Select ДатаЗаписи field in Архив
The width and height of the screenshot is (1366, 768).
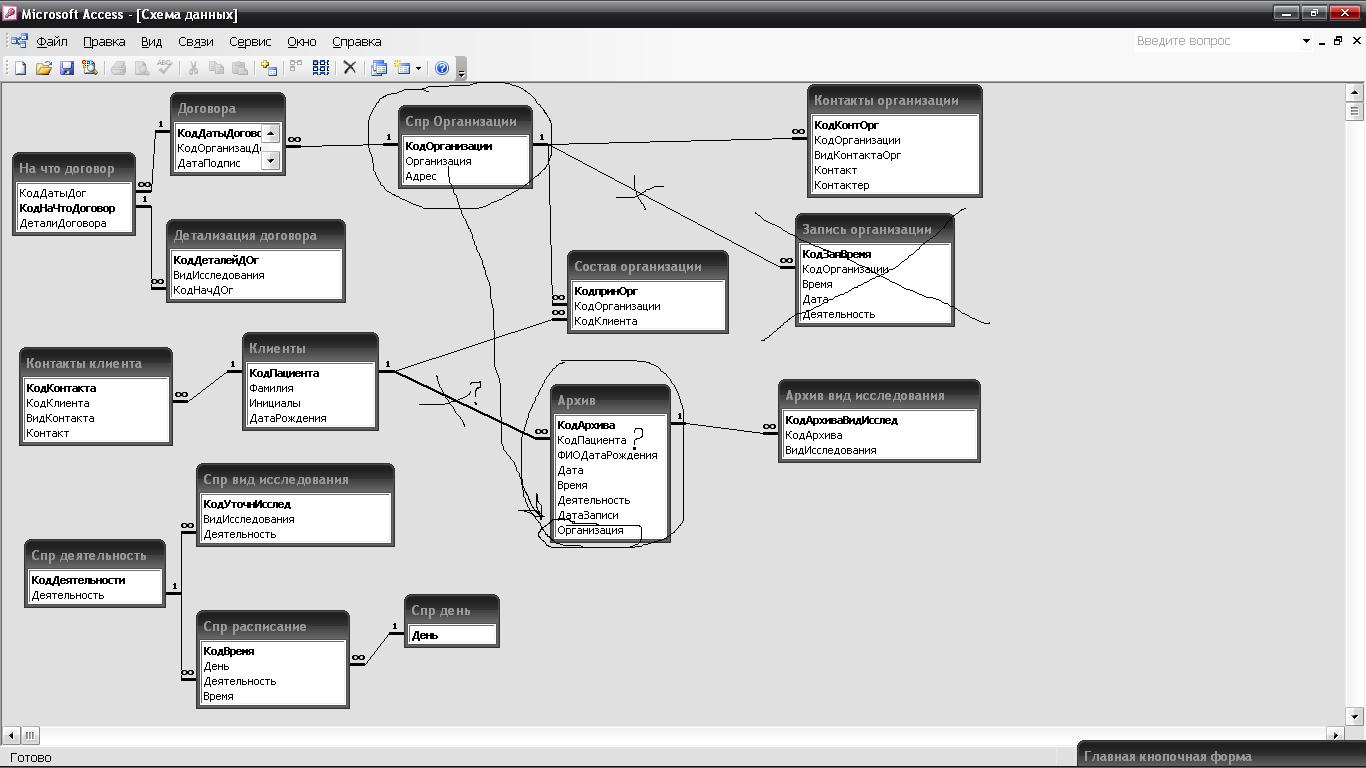(x=588, y=515)
